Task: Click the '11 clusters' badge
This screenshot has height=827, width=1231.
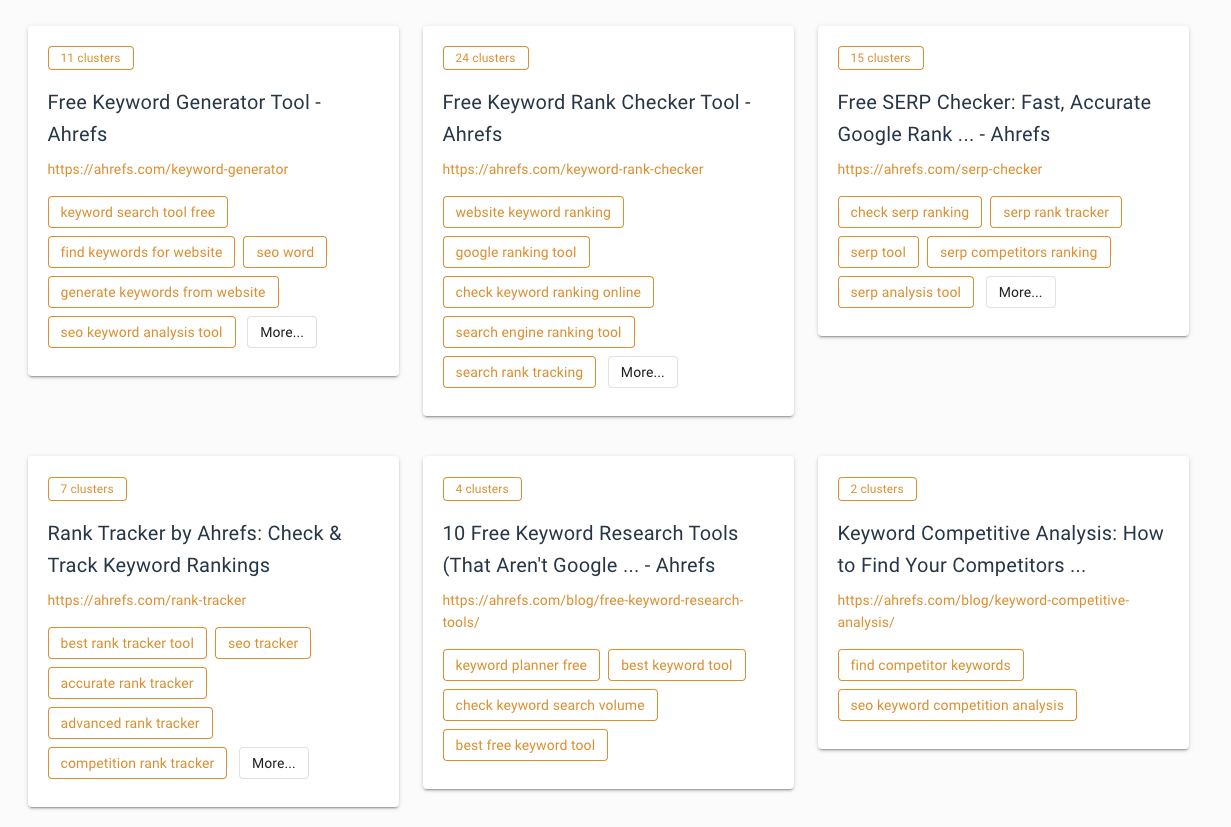Action: (x=90, y=57)
